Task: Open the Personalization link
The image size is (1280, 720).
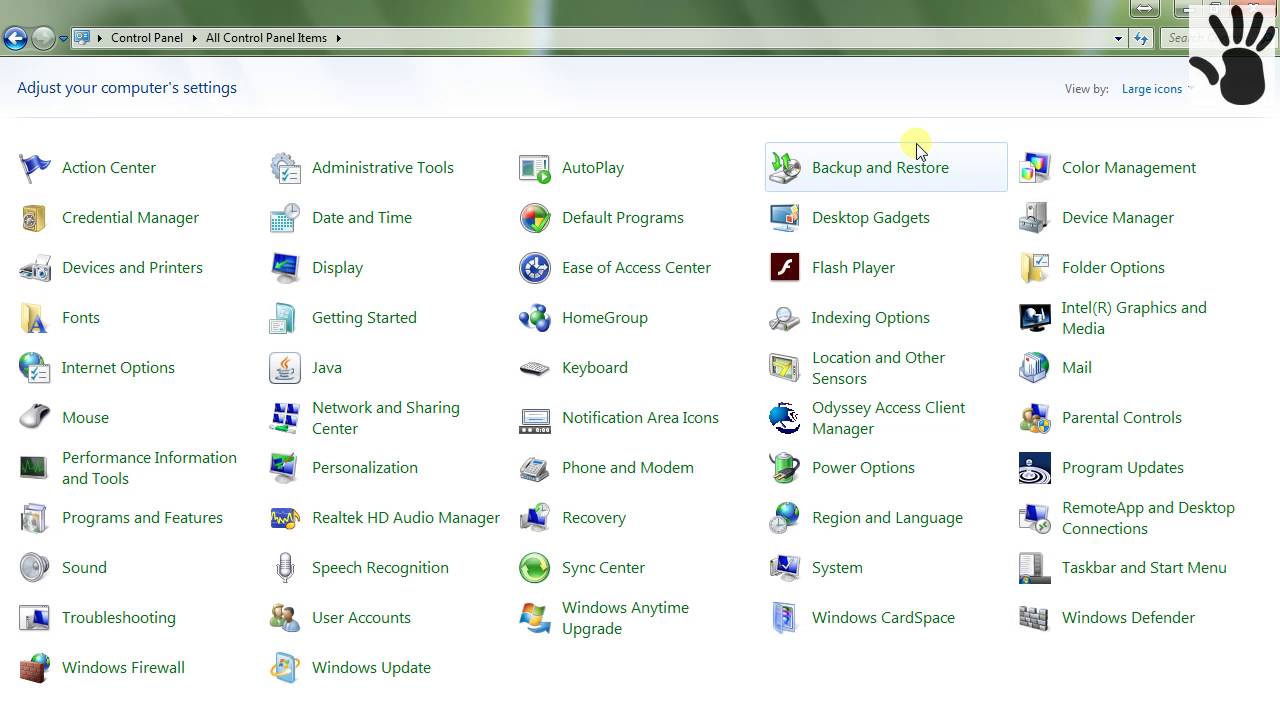Action: click(365, 468)
